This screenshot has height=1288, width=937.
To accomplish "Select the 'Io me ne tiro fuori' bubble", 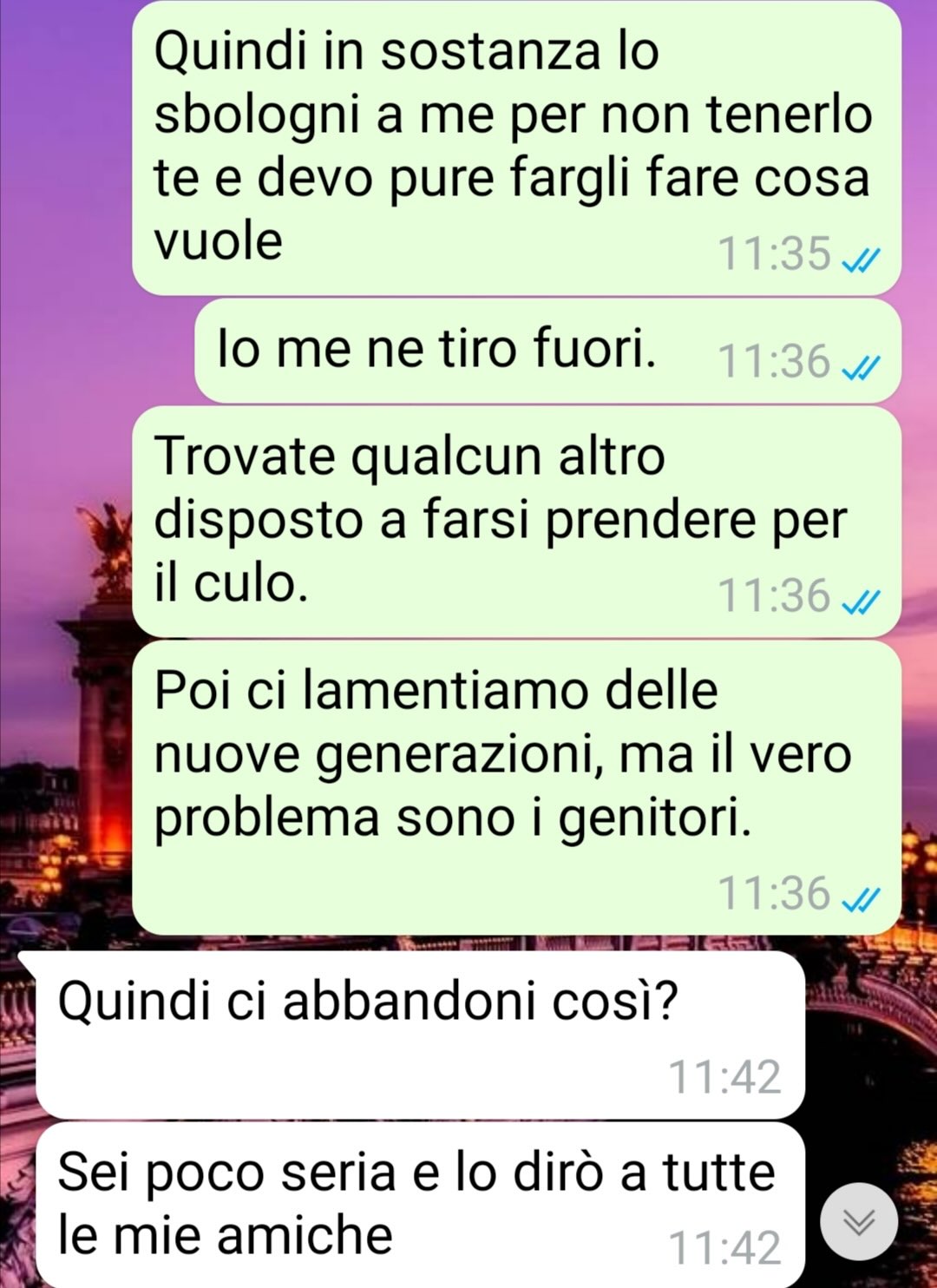I will pyautogui.click(x=547, y=351).
